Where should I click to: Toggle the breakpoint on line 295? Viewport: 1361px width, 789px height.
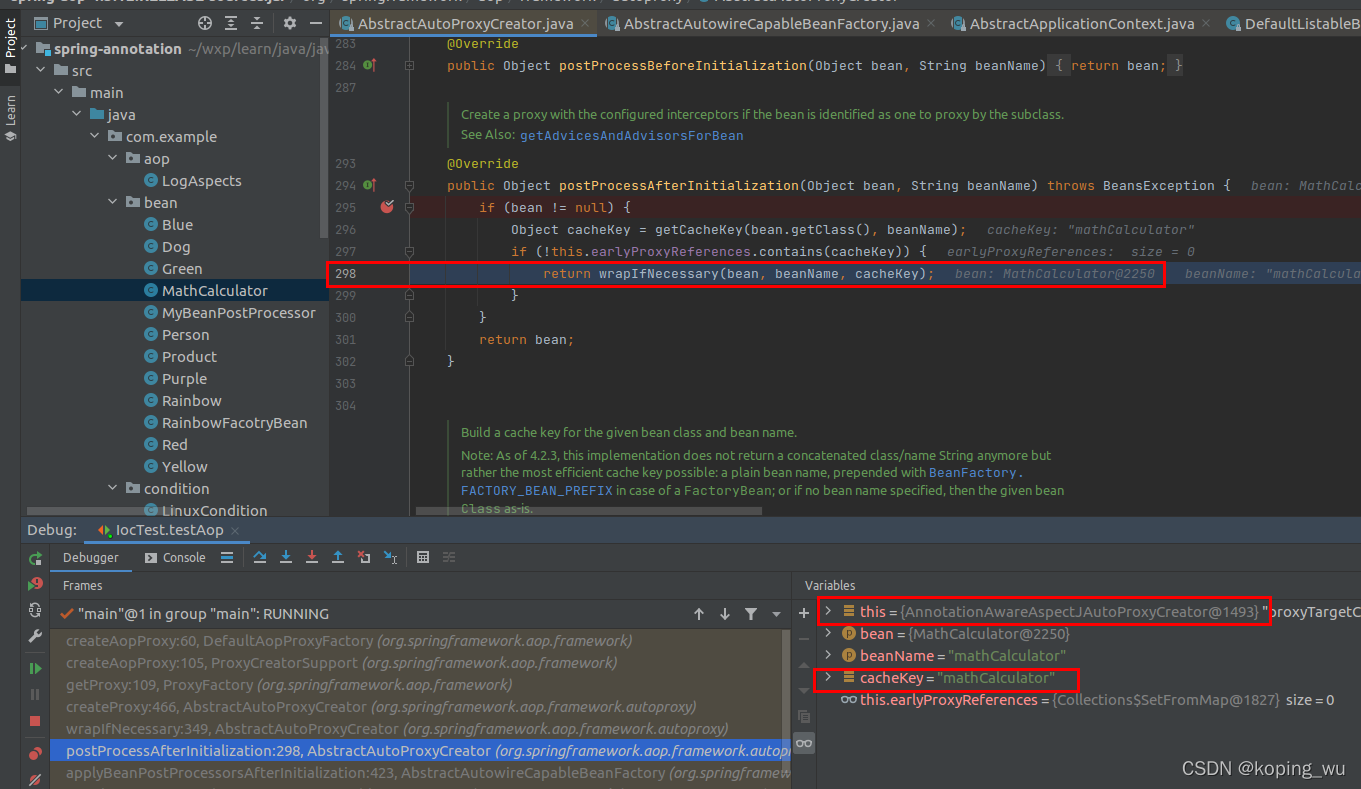pyautogui.click(x=387, y=207)
